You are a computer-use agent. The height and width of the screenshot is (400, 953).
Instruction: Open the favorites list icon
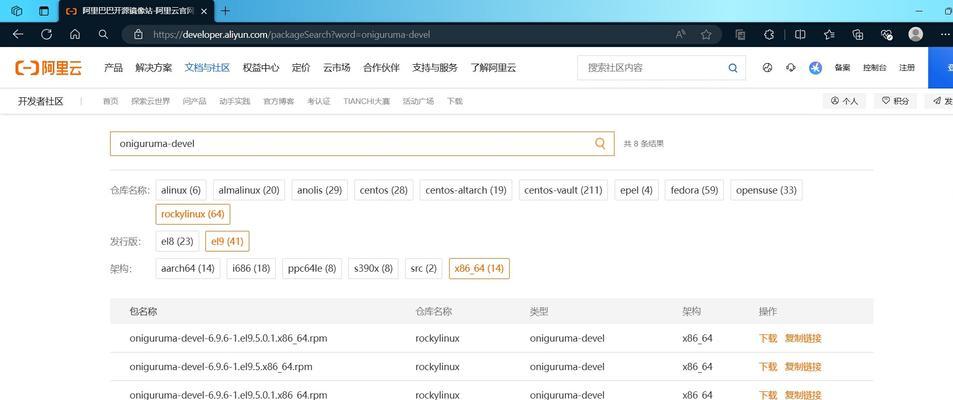click(829, 35)
